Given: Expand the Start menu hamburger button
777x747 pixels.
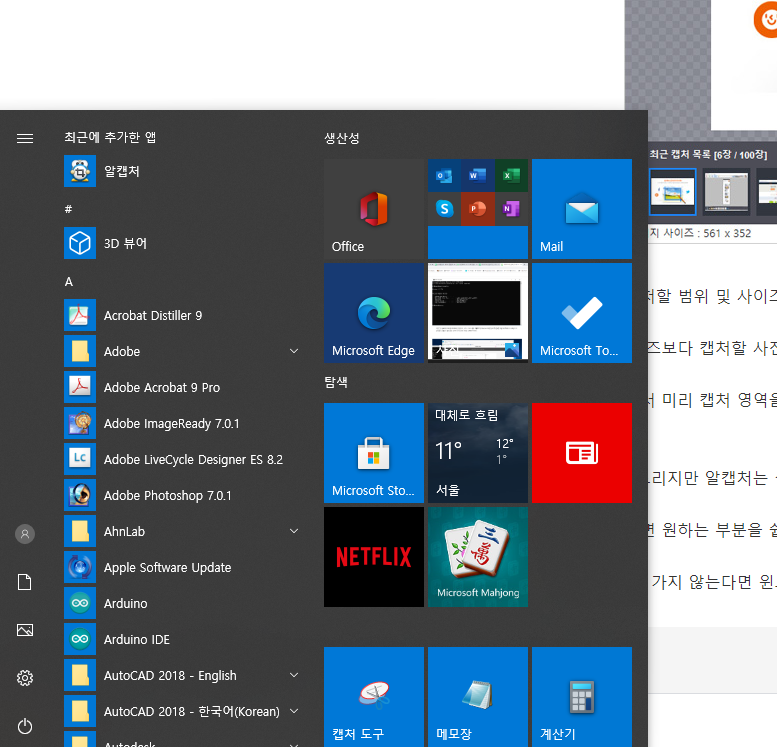Looking at the screenshot, I should point(25,138).
